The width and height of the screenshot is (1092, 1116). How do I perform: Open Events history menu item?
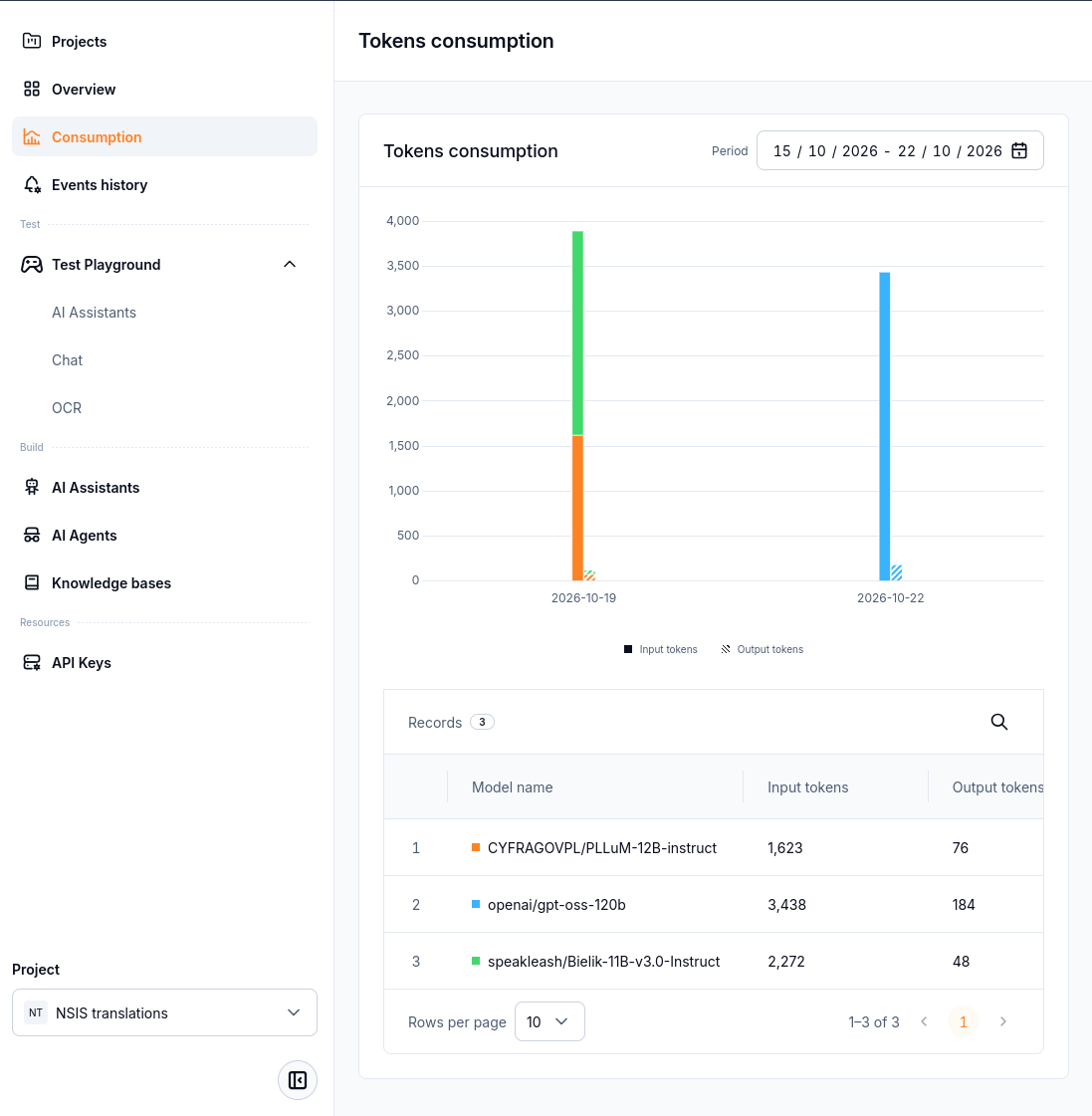tap(164, 185)
